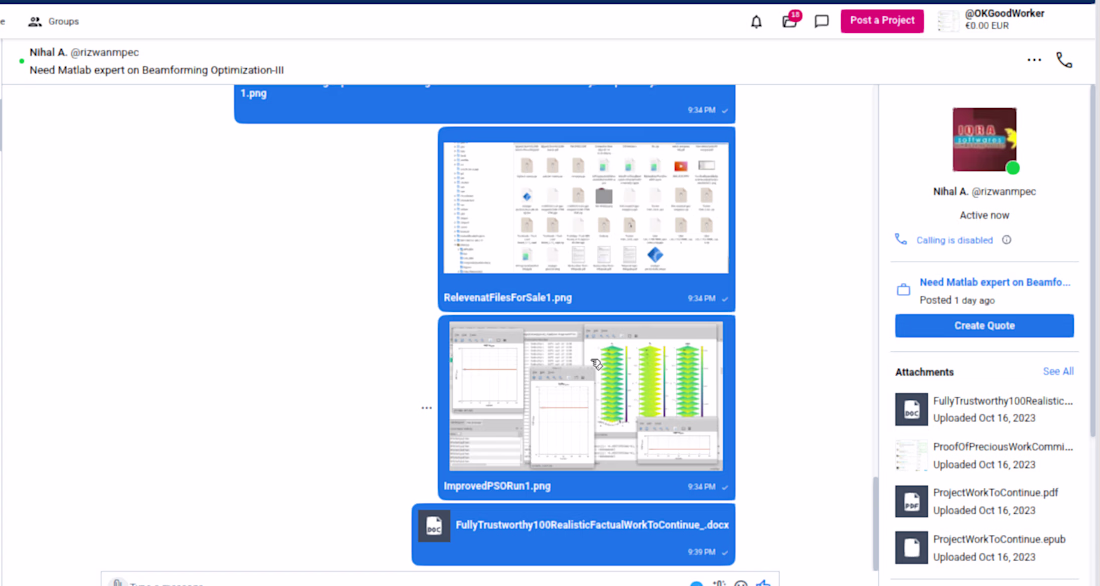Click the Posted 1 day ago text
The image size is (1100, 586).
point(957,300)
